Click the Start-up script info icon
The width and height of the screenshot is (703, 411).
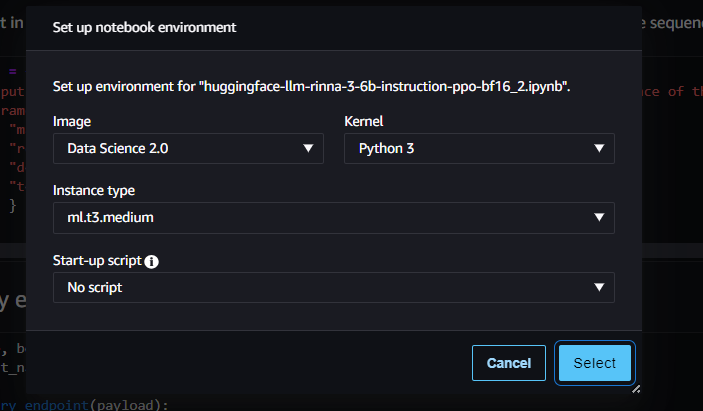point(152,261)
